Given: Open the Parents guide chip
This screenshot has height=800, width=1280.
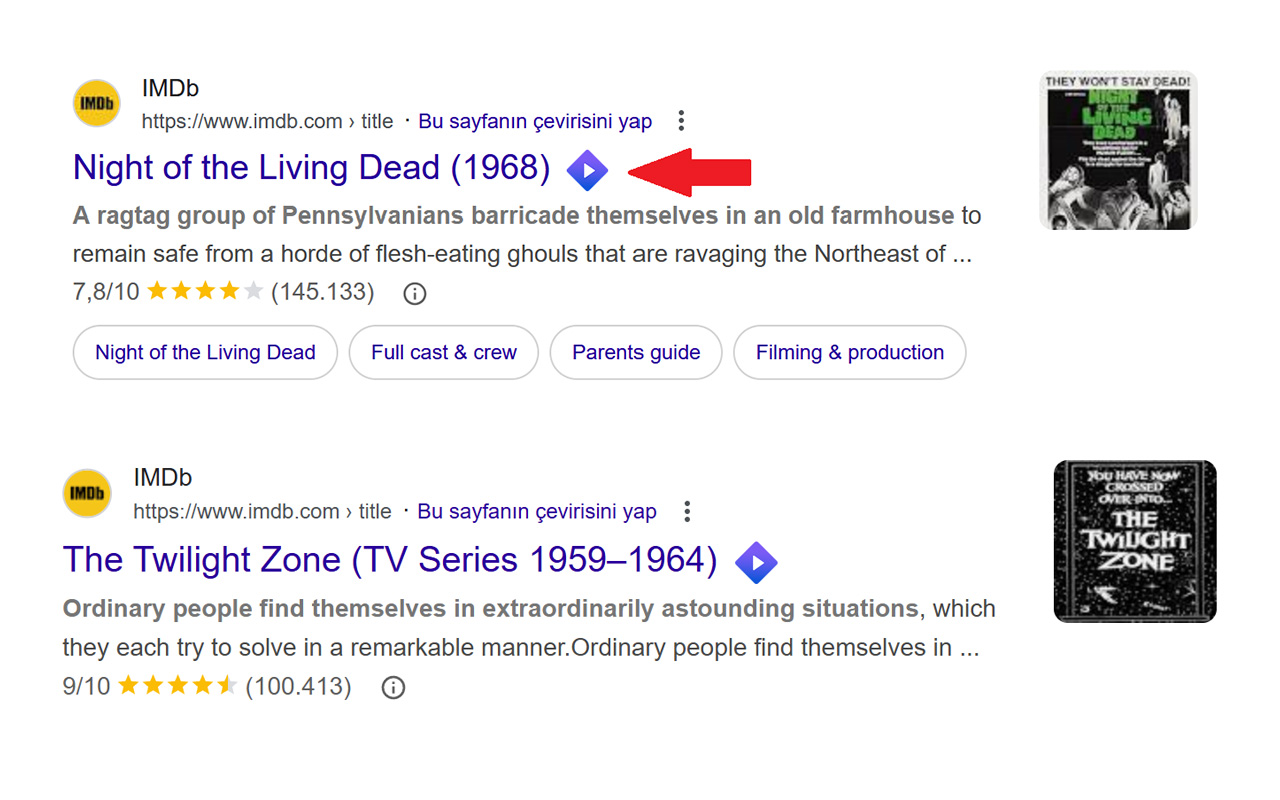Looking at the screenshot, I should click(635, 352).
